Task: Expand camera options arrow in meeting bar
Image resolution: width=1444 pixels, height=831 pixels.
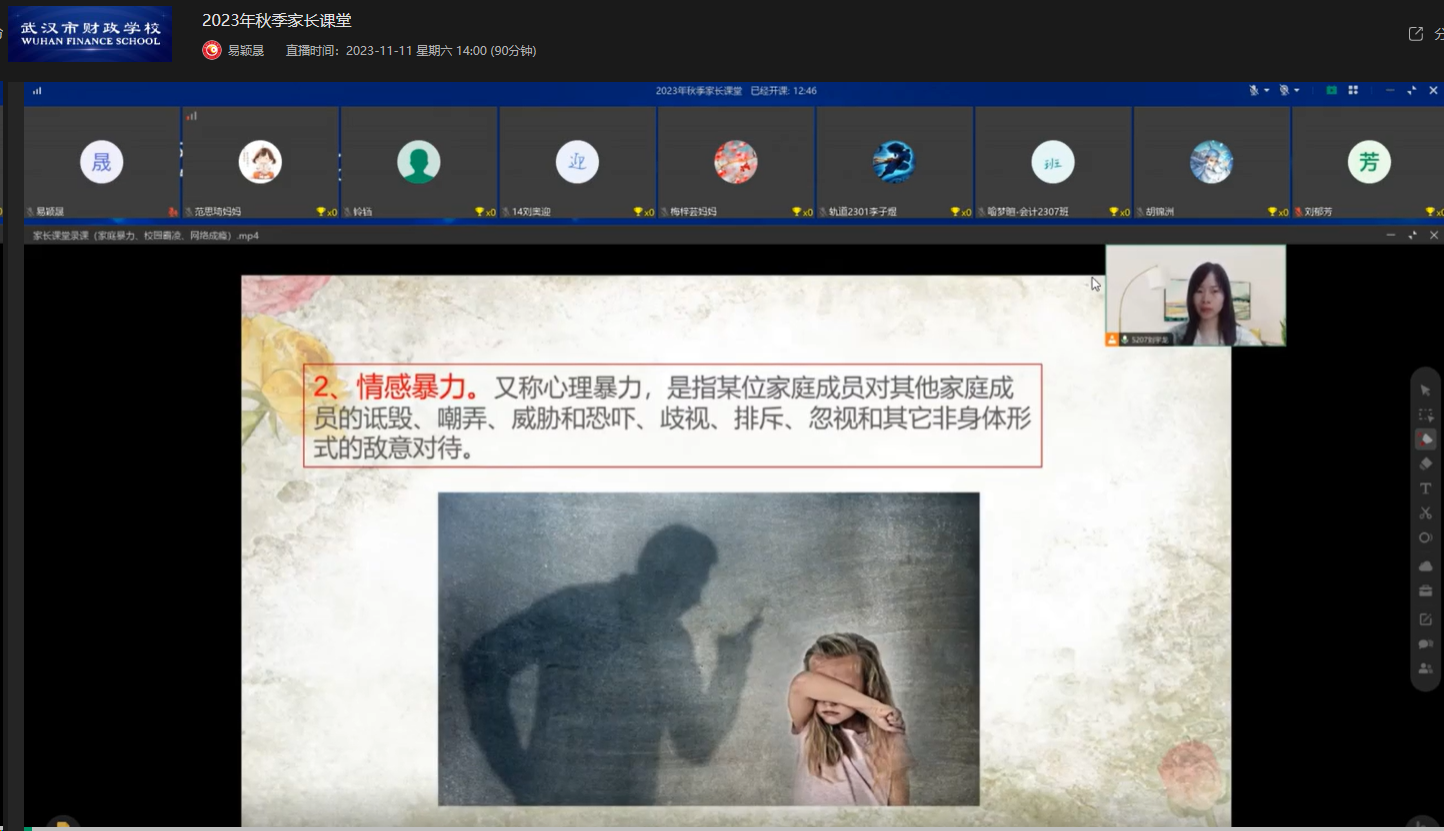Action: click(1297, 90)
